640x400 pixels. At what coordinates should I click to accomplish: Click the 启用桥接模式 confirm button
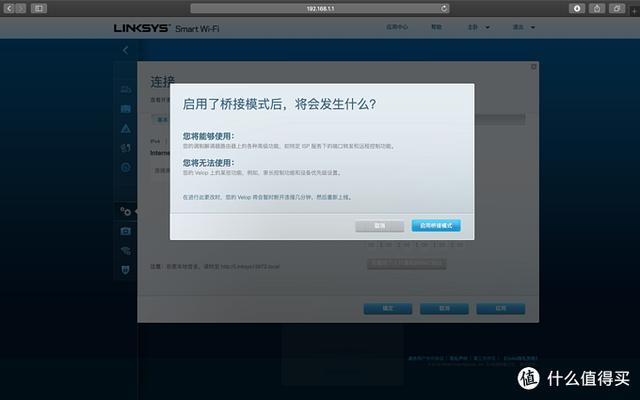pos(436,226)
